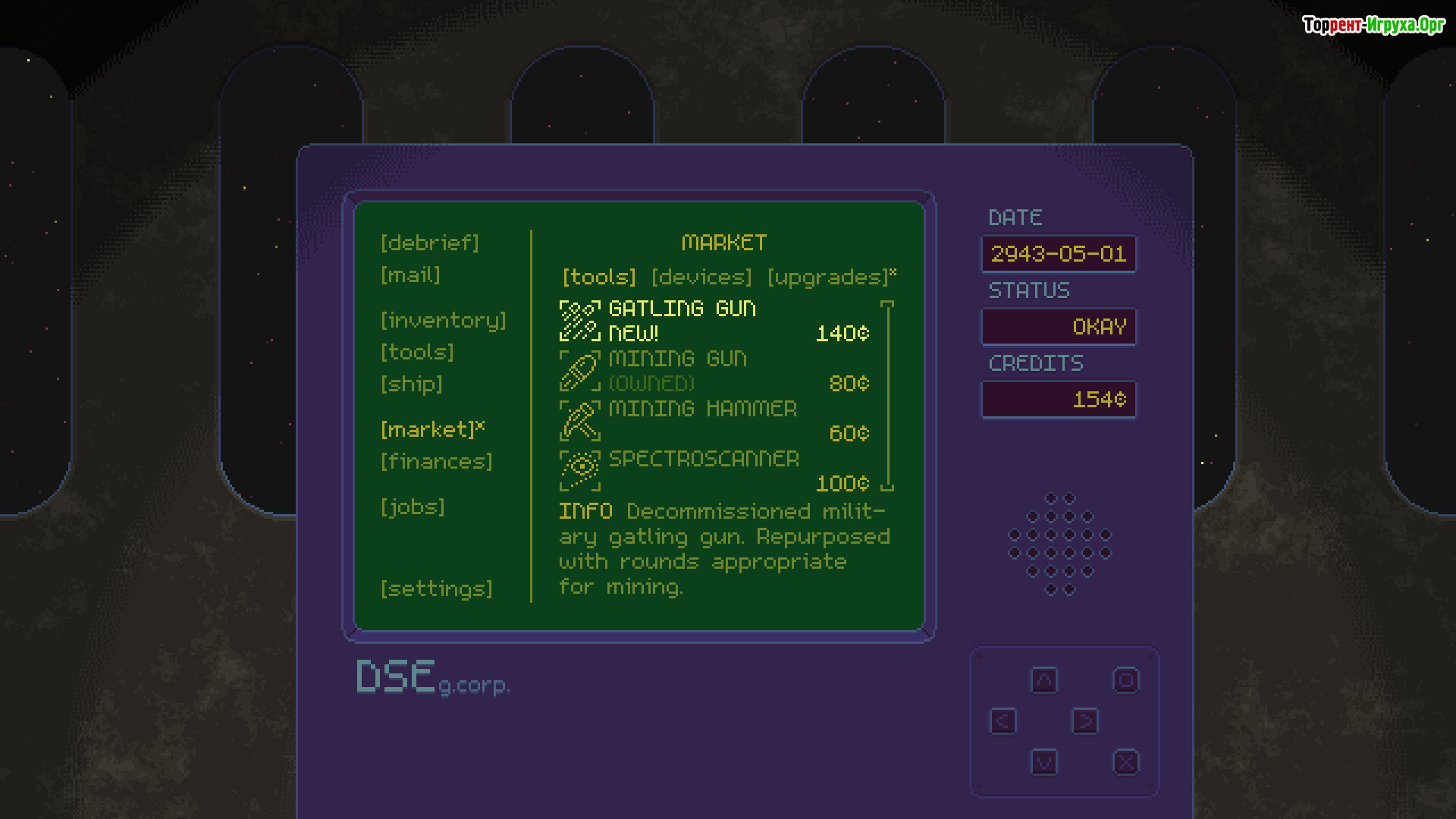Viewport: 1456px width, 819px height.
Task: Select the Spectroscanner eye icon
Action: 580,471
